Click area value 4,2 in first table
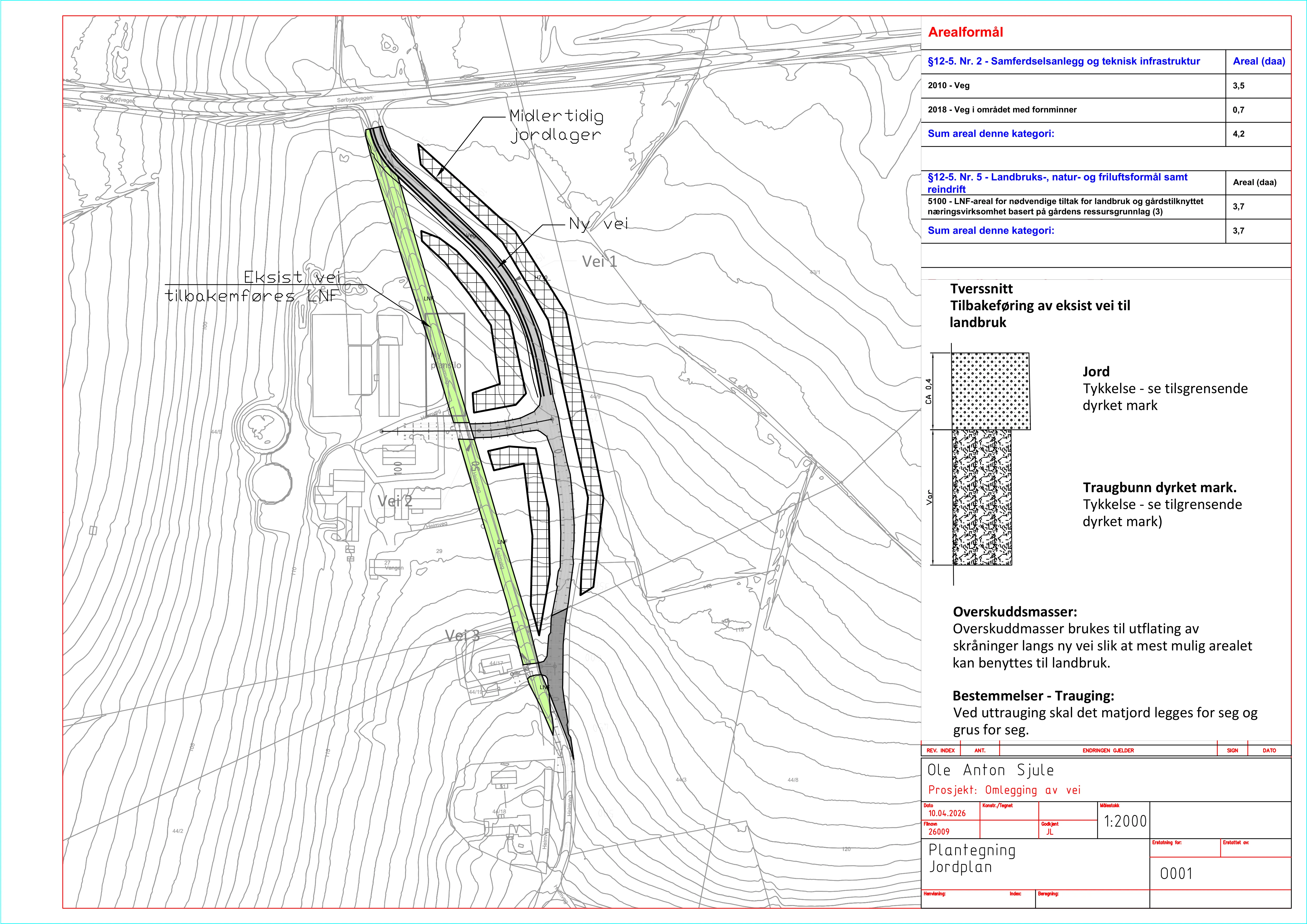 tap(1239, 134)
